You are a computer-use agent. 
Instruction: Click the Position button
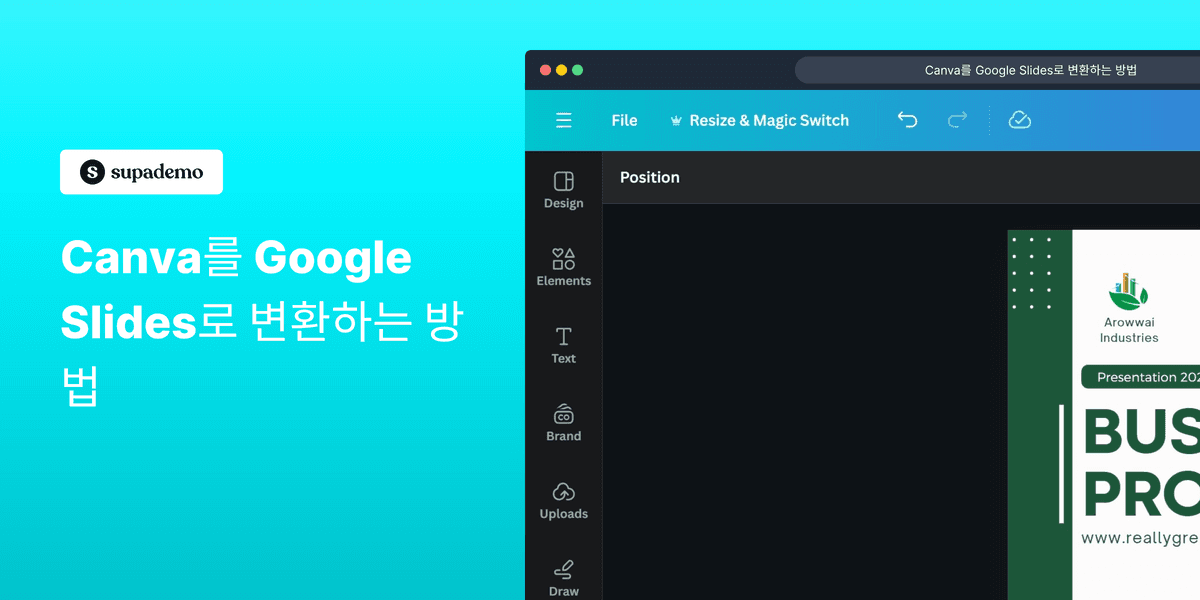pyautogui.click(x=649, y=177)
